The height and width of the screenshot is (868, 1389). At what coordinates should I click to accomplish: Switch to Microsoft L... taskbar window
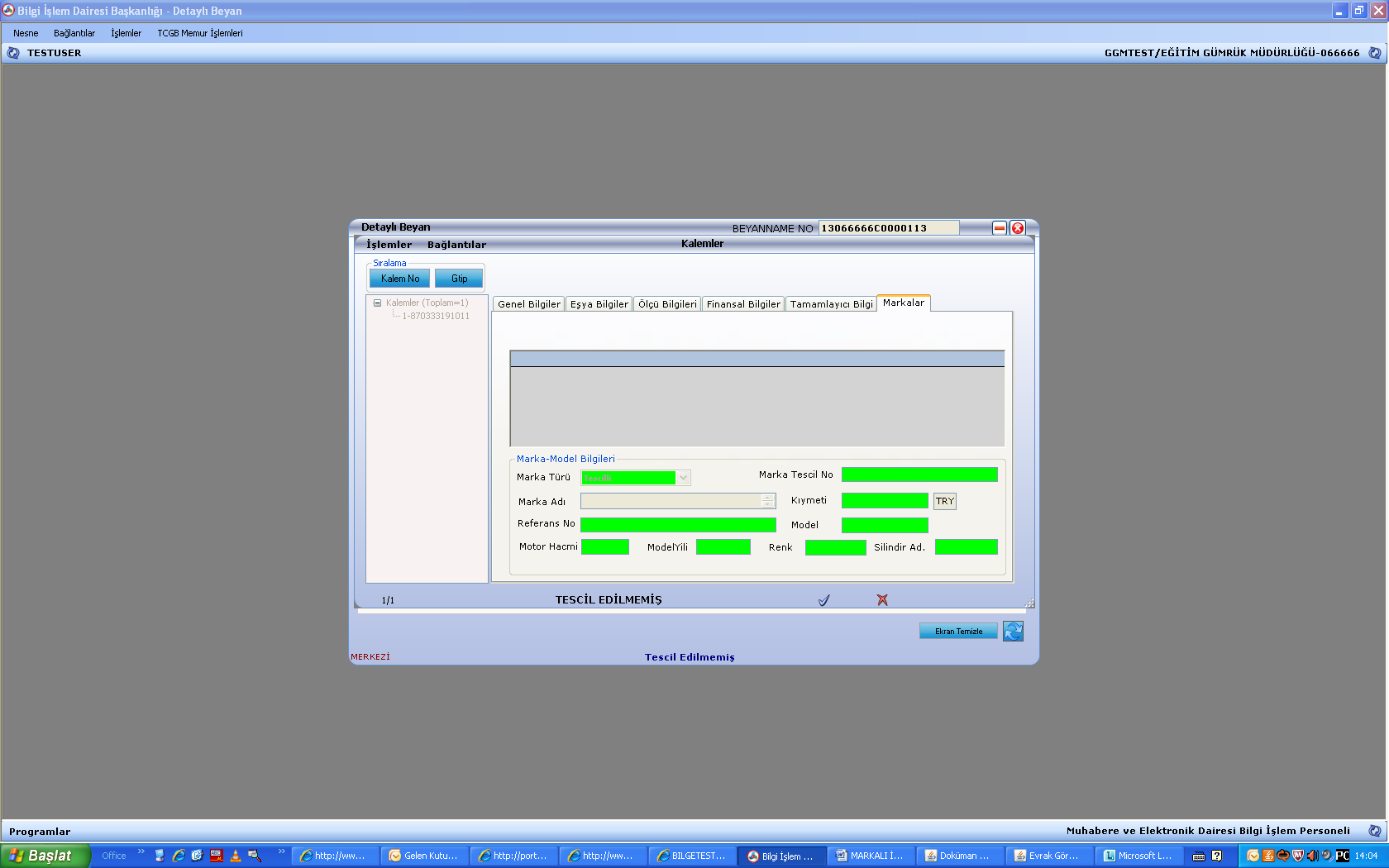[x=1139, y=856]
